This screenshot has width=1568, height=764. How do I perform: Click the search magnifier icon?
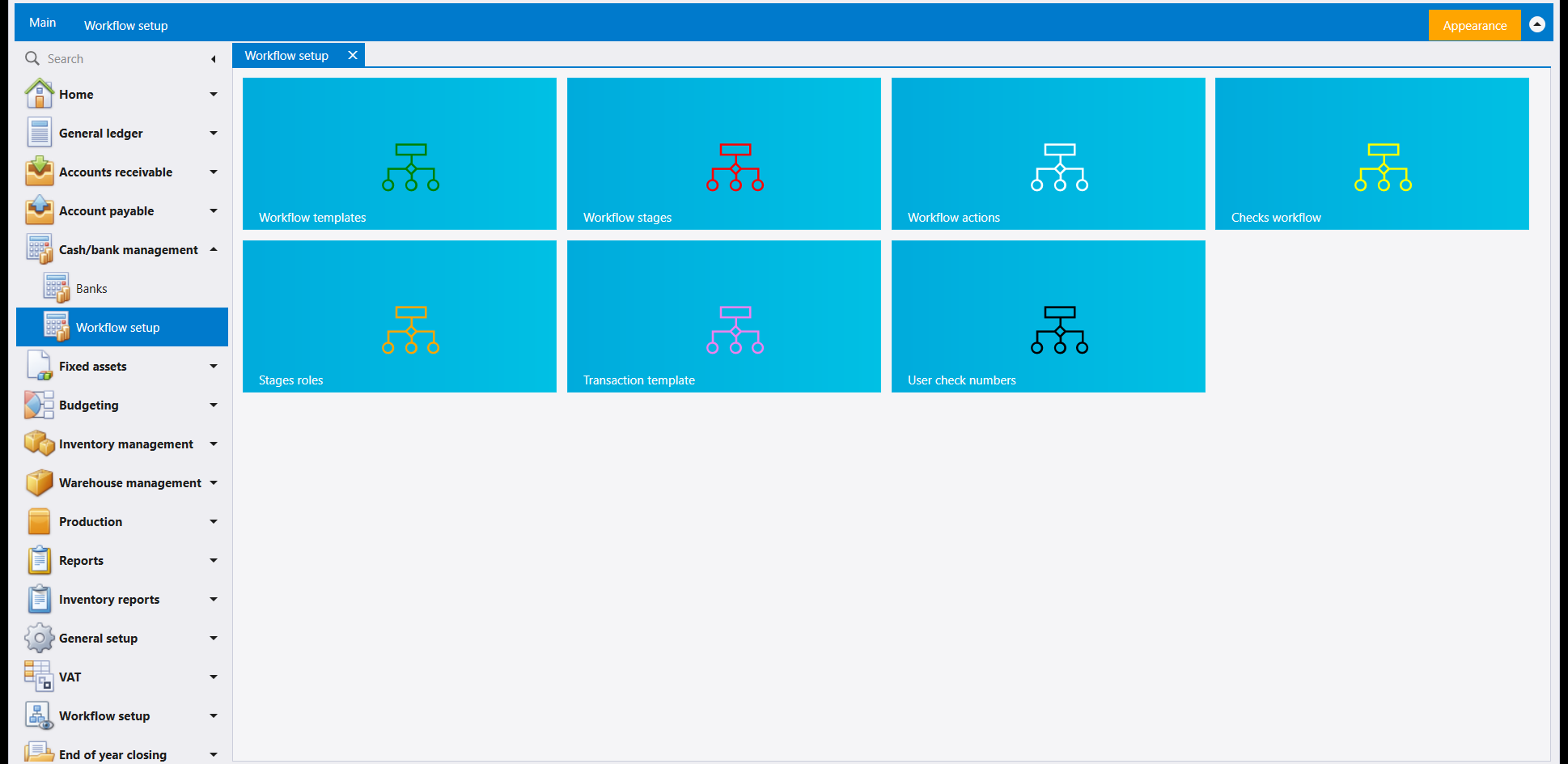click(32, 58)
